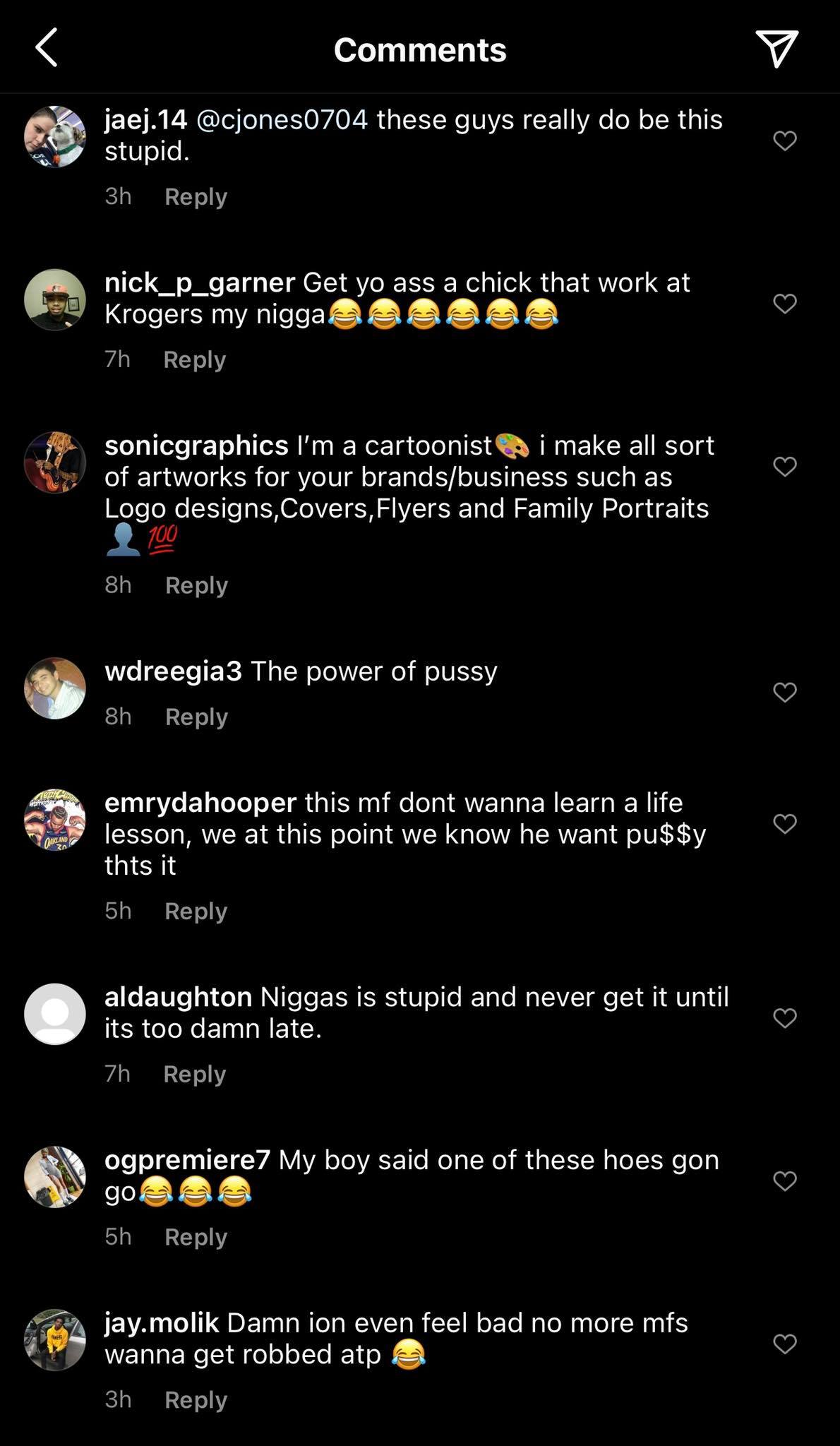This screenshot has height=1446, width=840.
Task: Open nick_p_garner's profile via username
Action: (199, 282)
